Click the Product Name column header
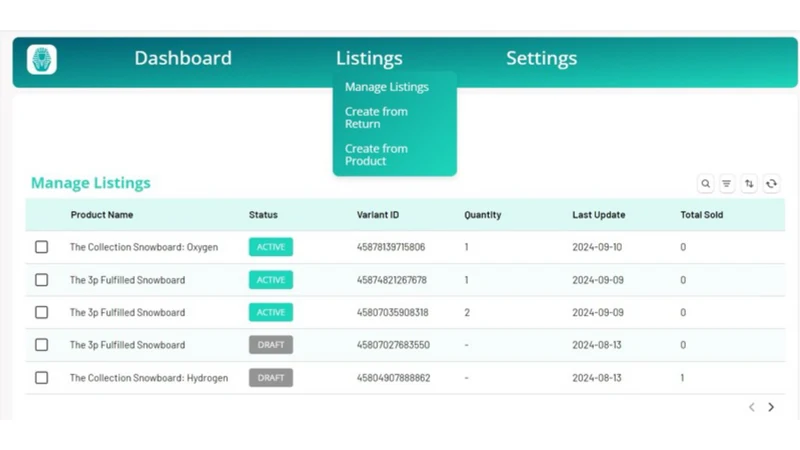 coord(102,215)
